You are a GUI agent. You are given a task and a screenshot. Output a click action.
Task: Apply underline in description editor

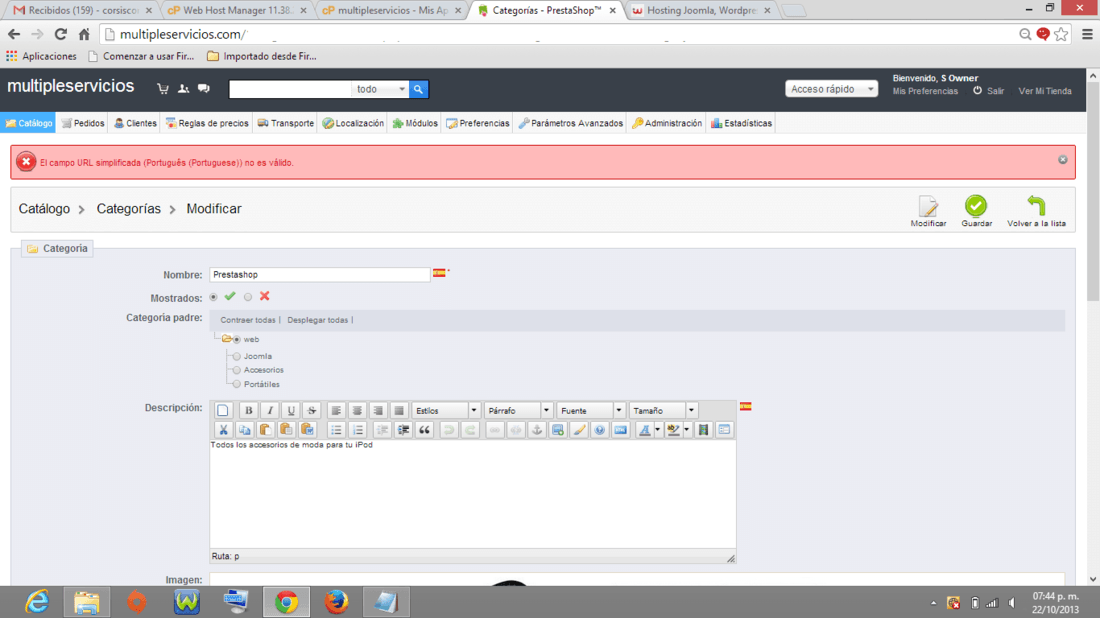pos(290,410)
